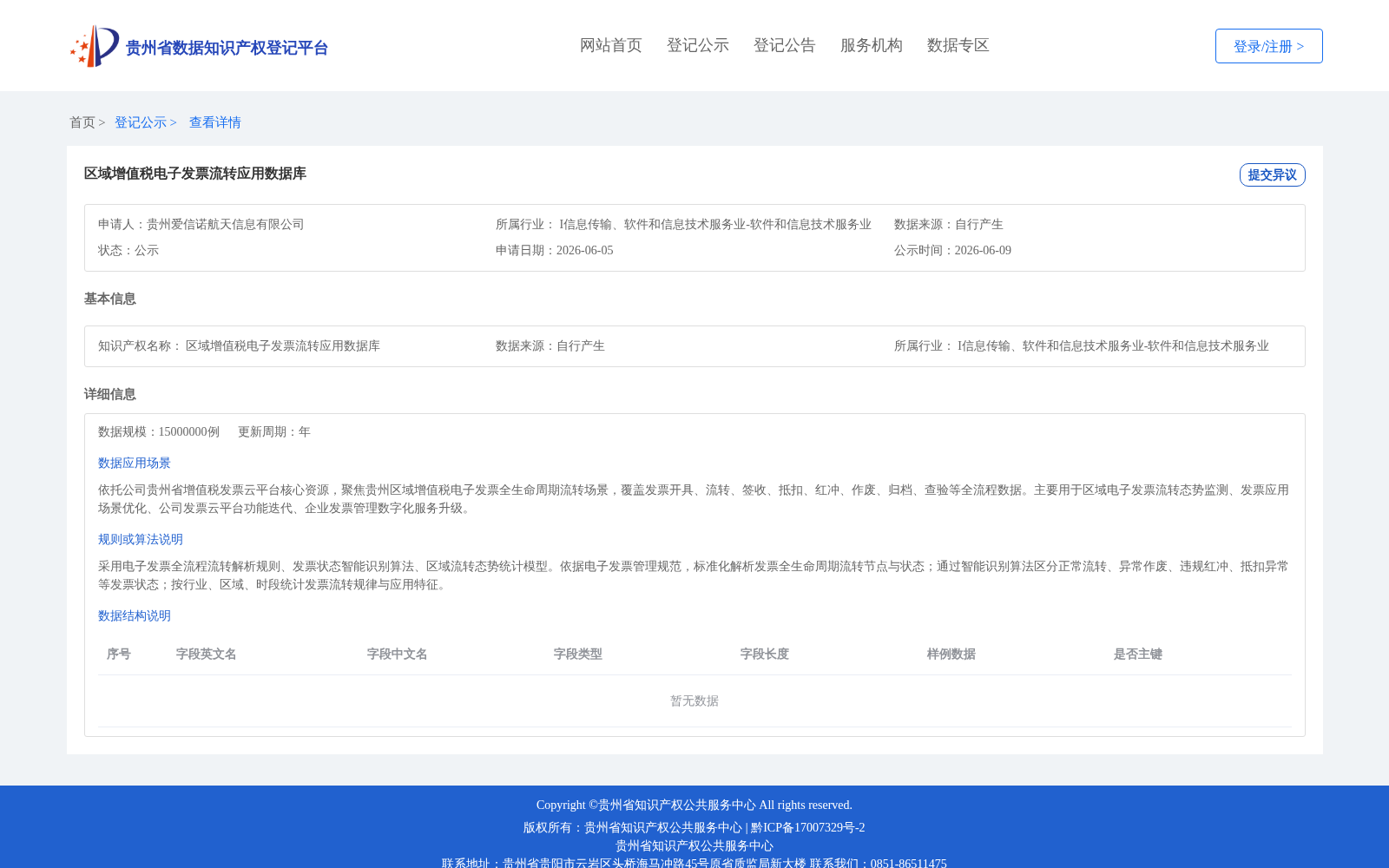Viewport: 1389px width, 868px height.
Task: Open the 登记公示 navigation item
Action: 698,45
